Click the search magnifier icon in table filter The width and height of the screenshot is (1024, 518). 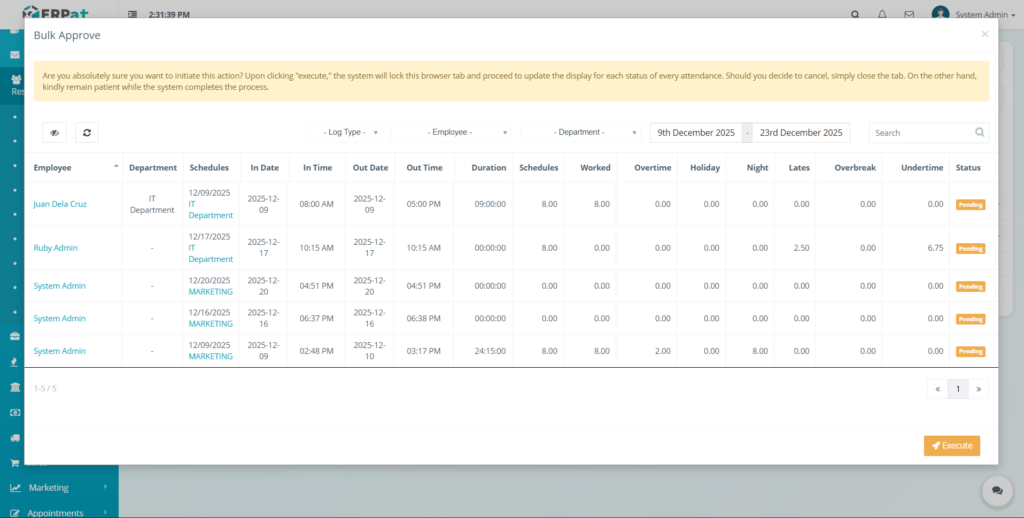pos(979,132)
